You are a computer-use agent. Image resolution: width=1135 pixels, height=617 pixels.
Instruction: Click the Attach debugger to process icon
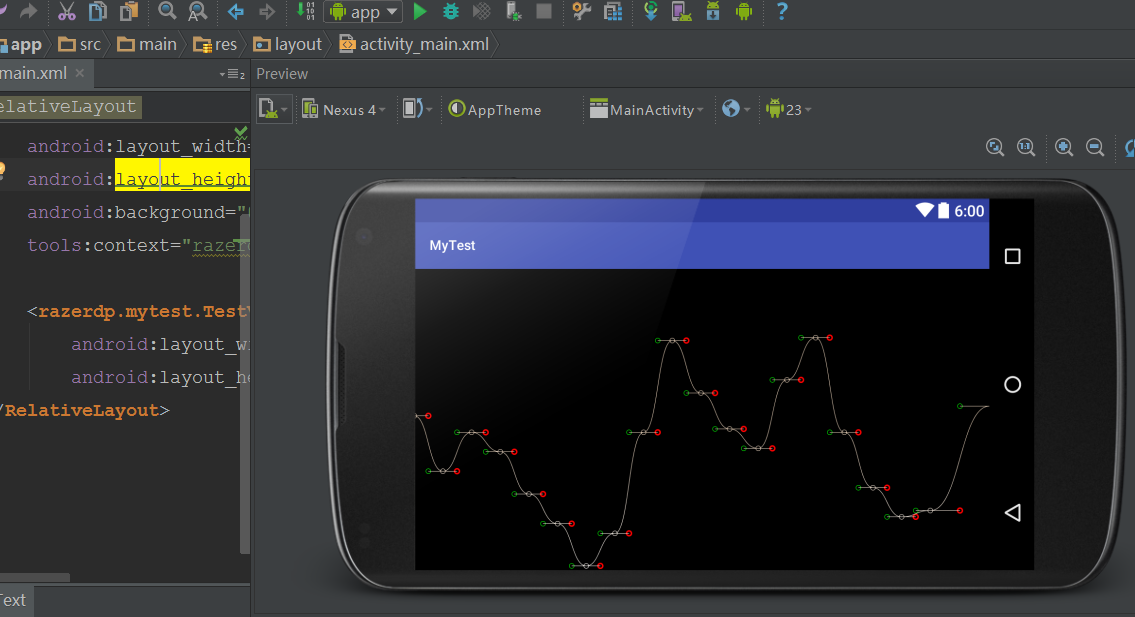513,11
